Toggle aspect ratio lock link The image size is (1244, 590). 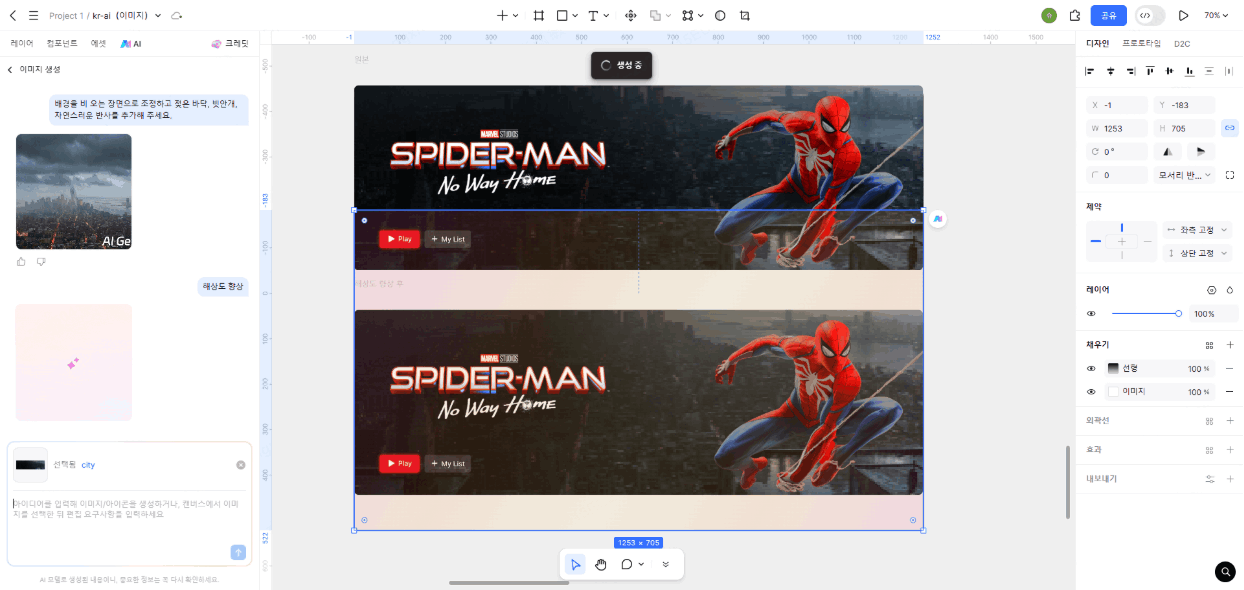[1230, 128]
